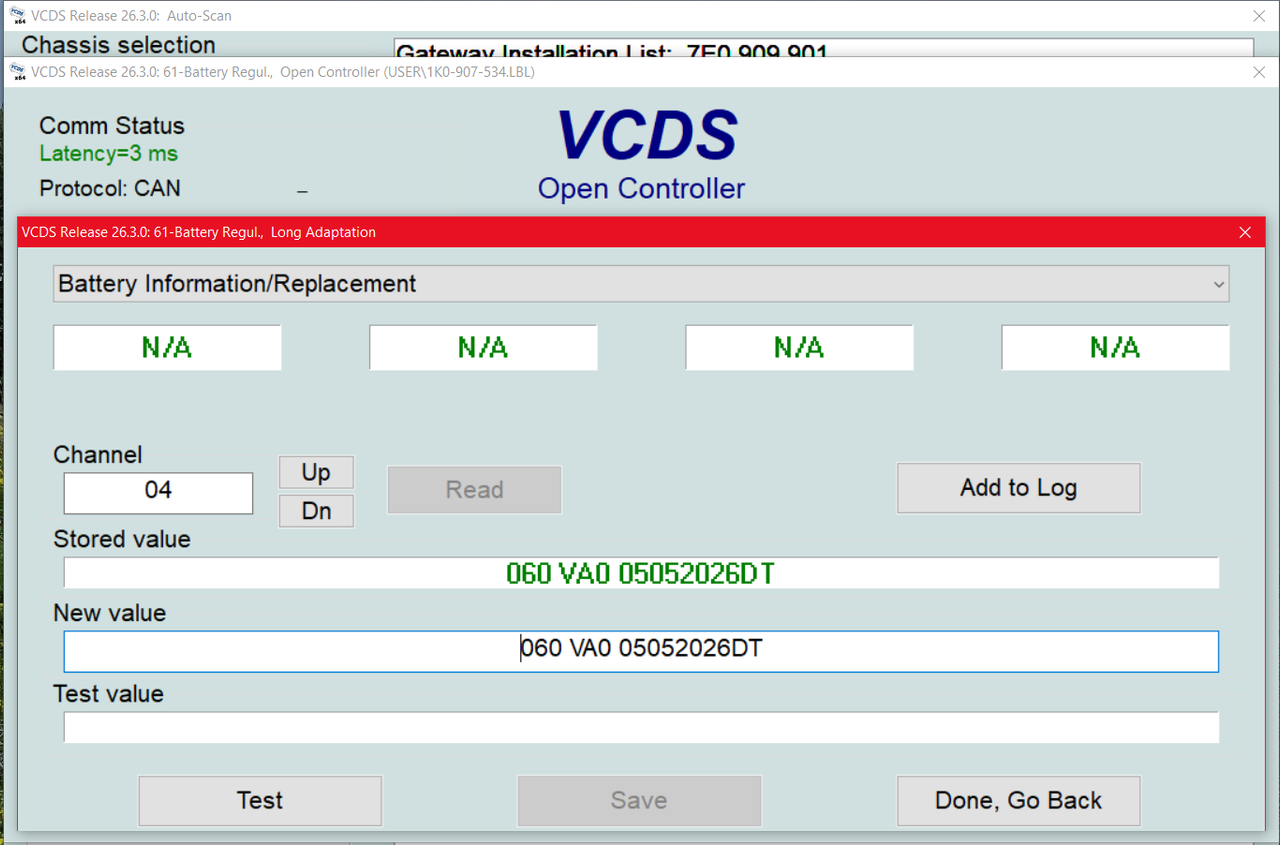This screenshot has width=1280, height=845.
Task: Click the second N/A measuring field
Action: coord(483,348)
